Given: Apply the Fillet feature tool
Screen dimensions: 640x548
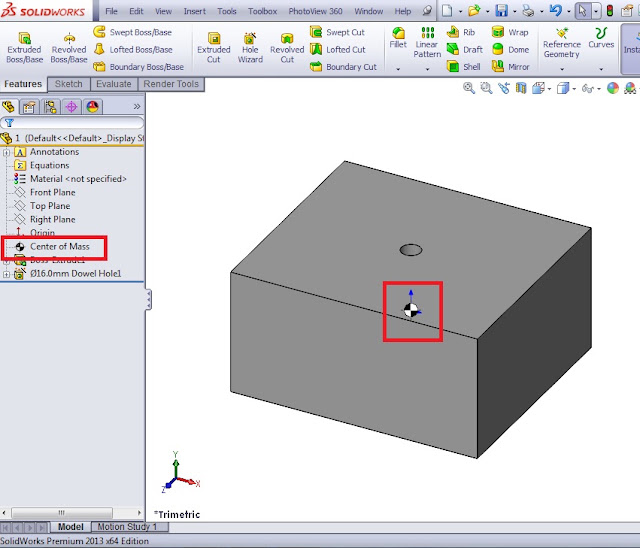Looking at the screenshot, I should (x=398, y=38).
